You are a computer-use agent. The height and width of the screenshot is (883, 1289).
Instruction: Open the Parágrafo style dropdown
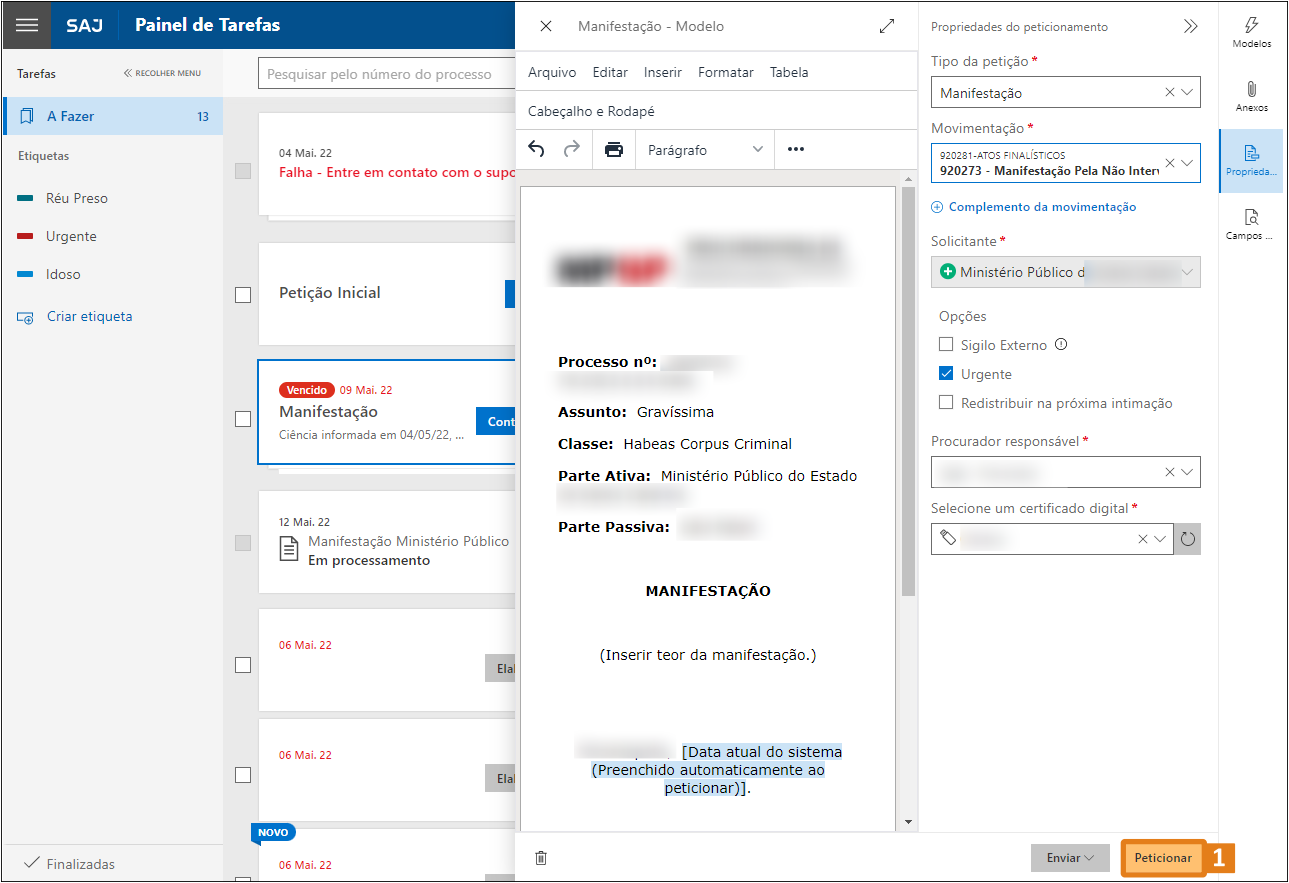[x=705, y=150]
